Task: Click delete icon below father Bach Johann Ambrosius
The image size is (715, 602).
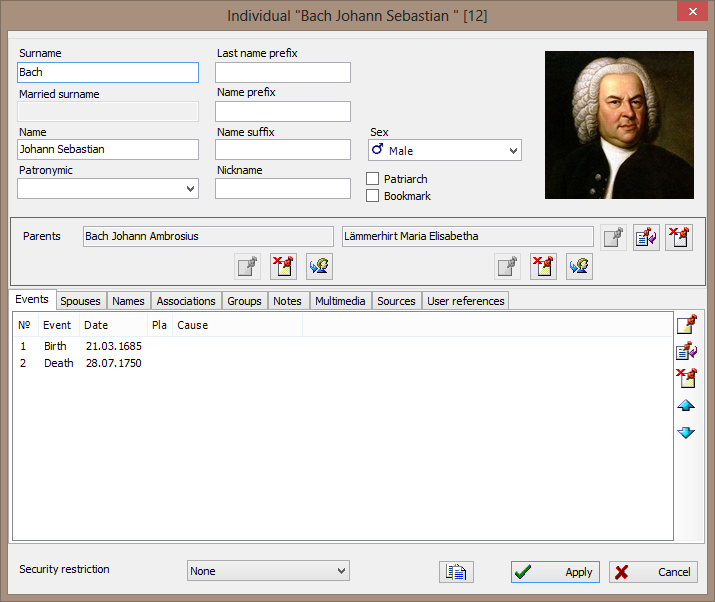Action: coord(283,266)
